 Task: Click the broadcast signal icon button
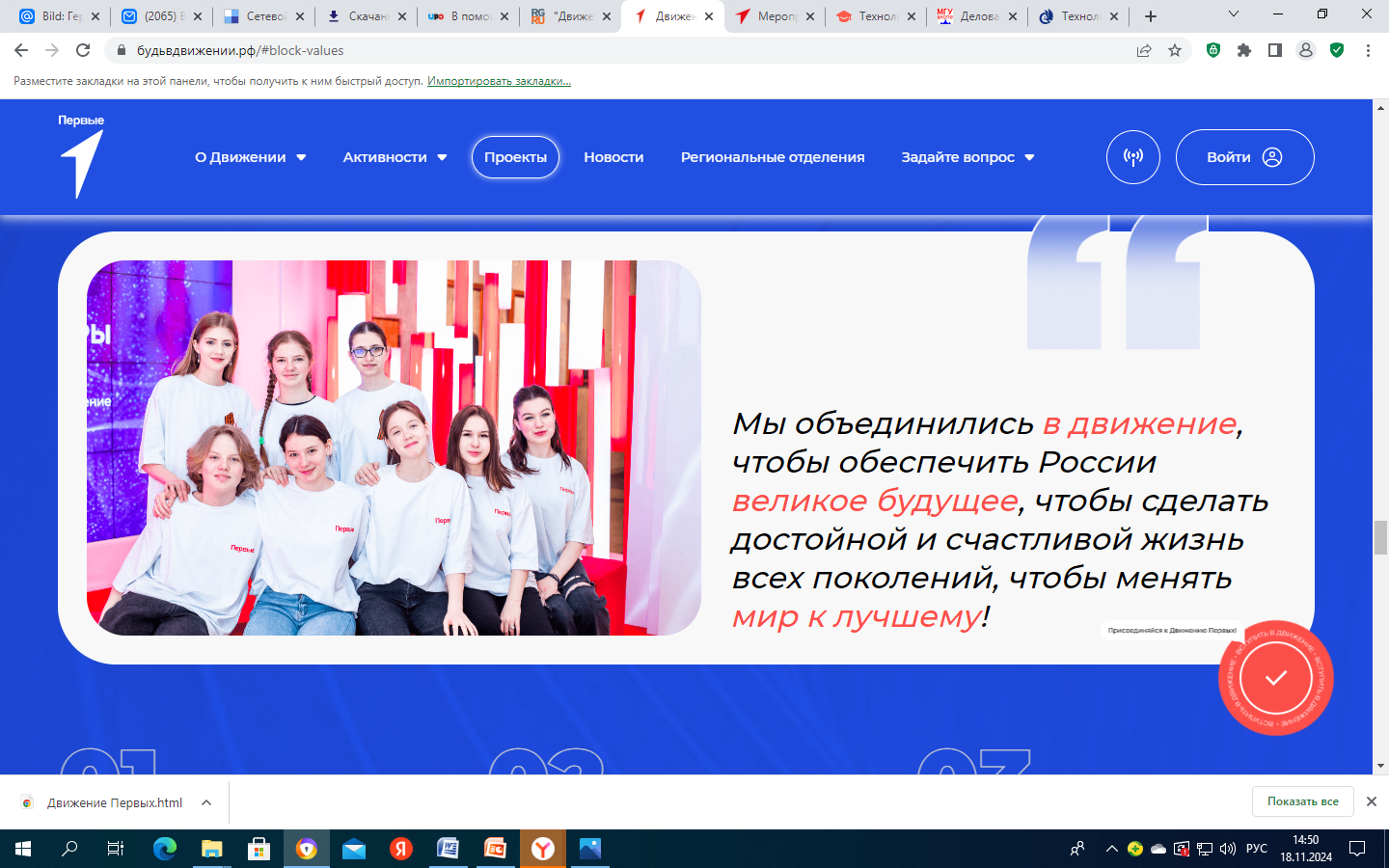pyautogui.click(x=1132, y=157)
